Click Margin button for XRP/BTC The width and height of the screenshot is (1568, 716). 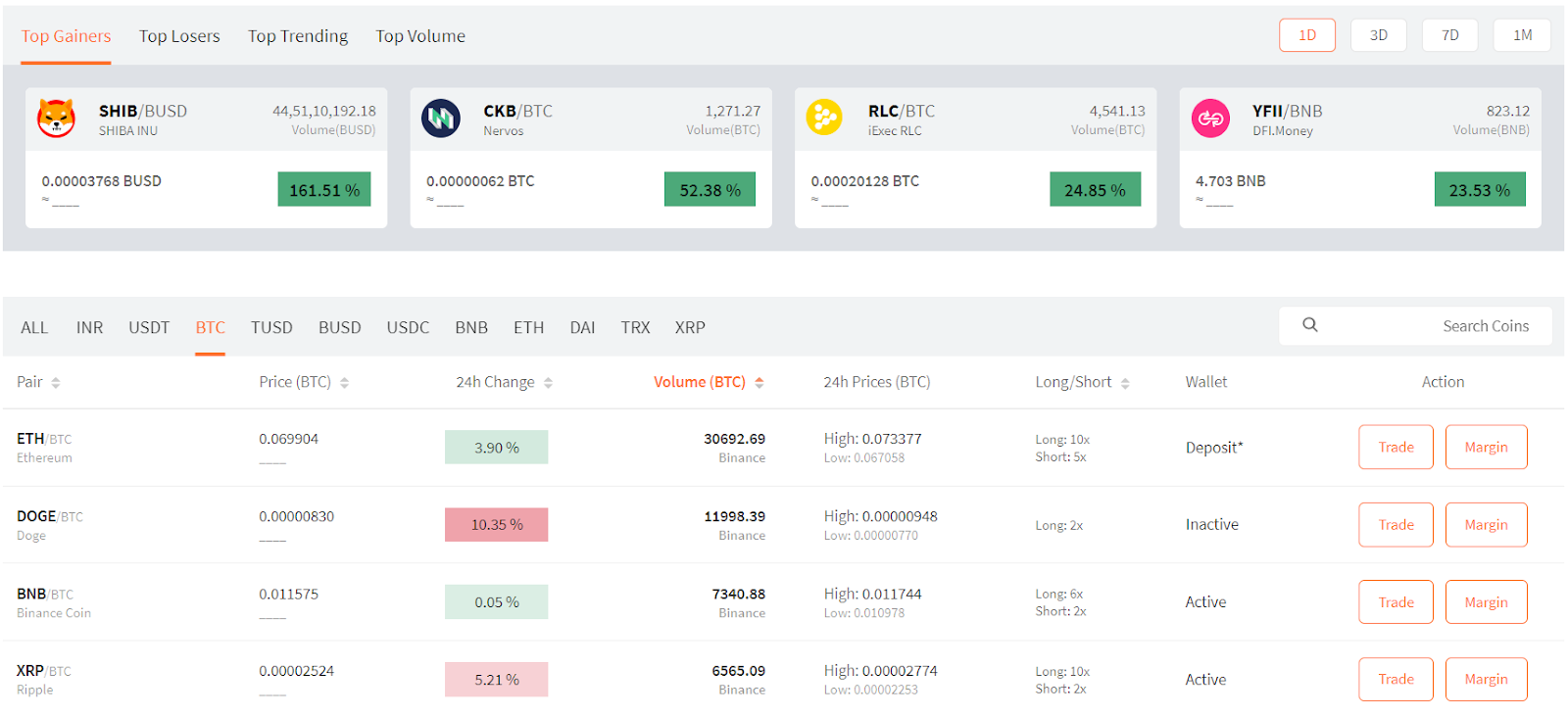pyautogui.click(x=1486, y=679)
